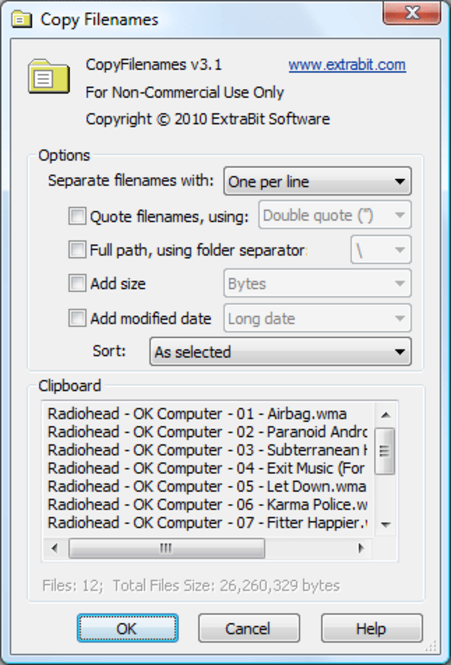Click the clipboard horizontal scroll right arrow
This screenshot has height=665, width=451.
click(361, 548)
